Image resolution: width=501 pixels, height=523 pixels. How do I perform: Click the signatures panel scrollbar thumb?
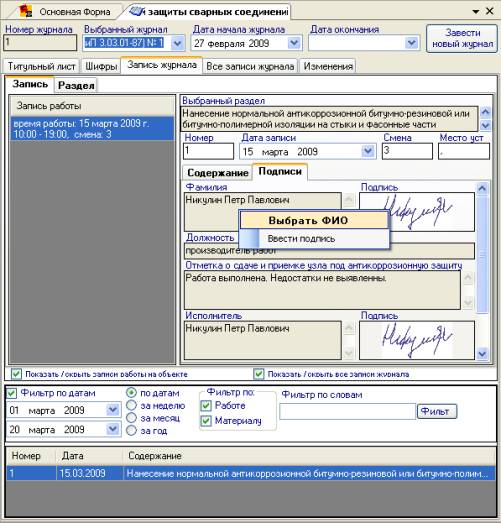pyautogui.click(x=482, y=255)
